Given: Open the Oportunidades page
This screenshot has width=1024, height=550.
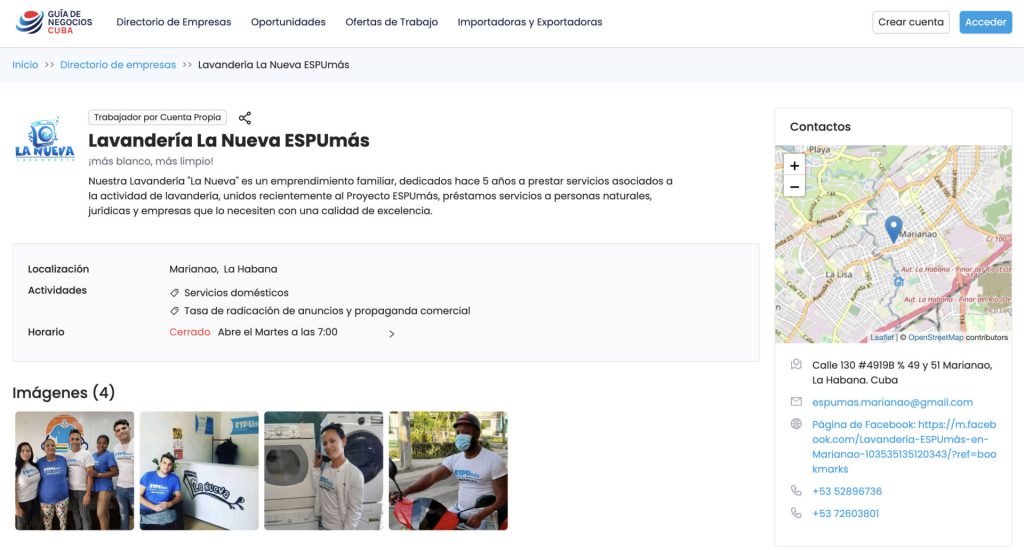Looking at the screenshot, I should point(288,22).
